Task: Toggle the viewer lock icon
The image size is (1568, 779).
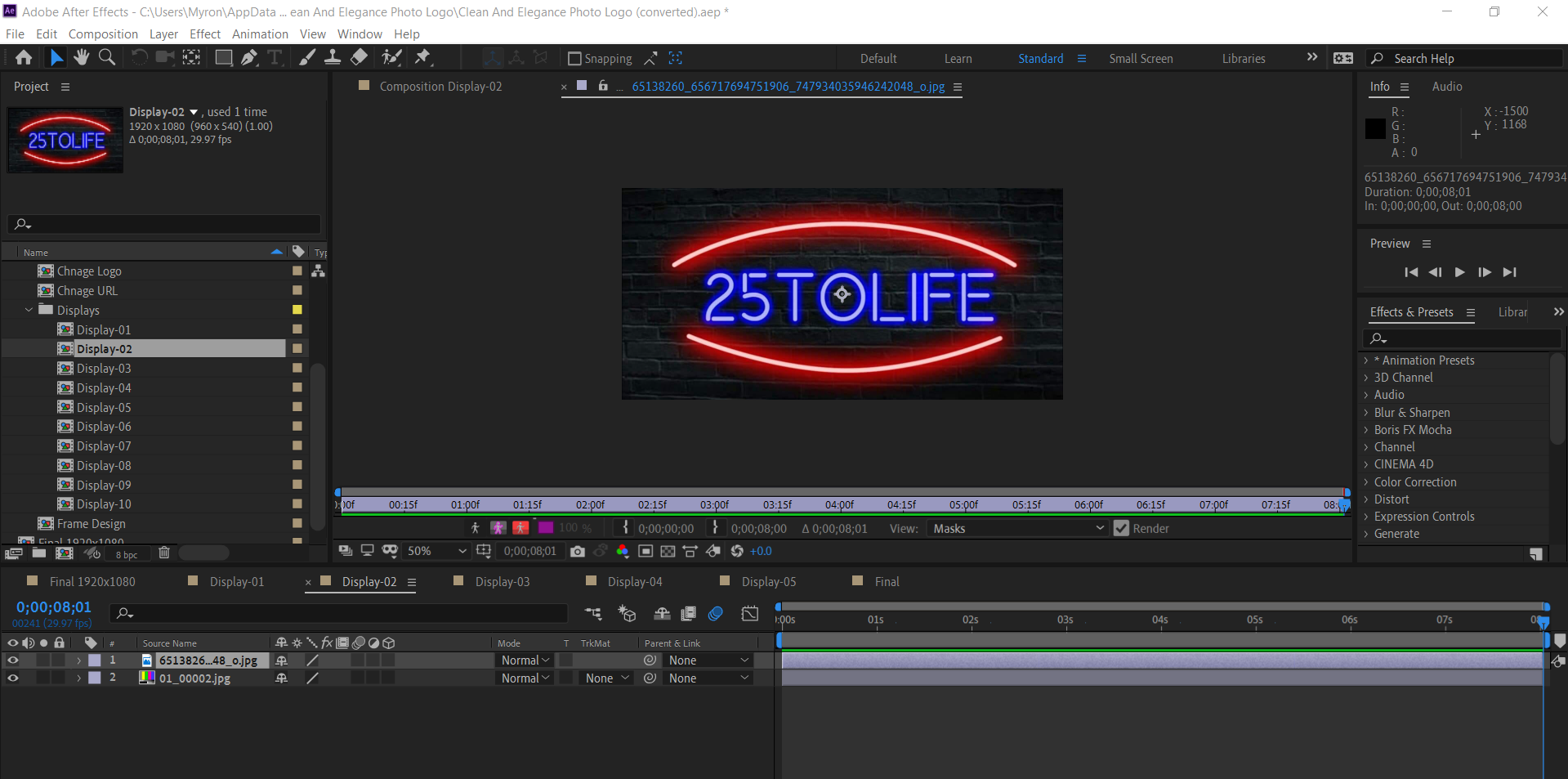Action: 603,86
